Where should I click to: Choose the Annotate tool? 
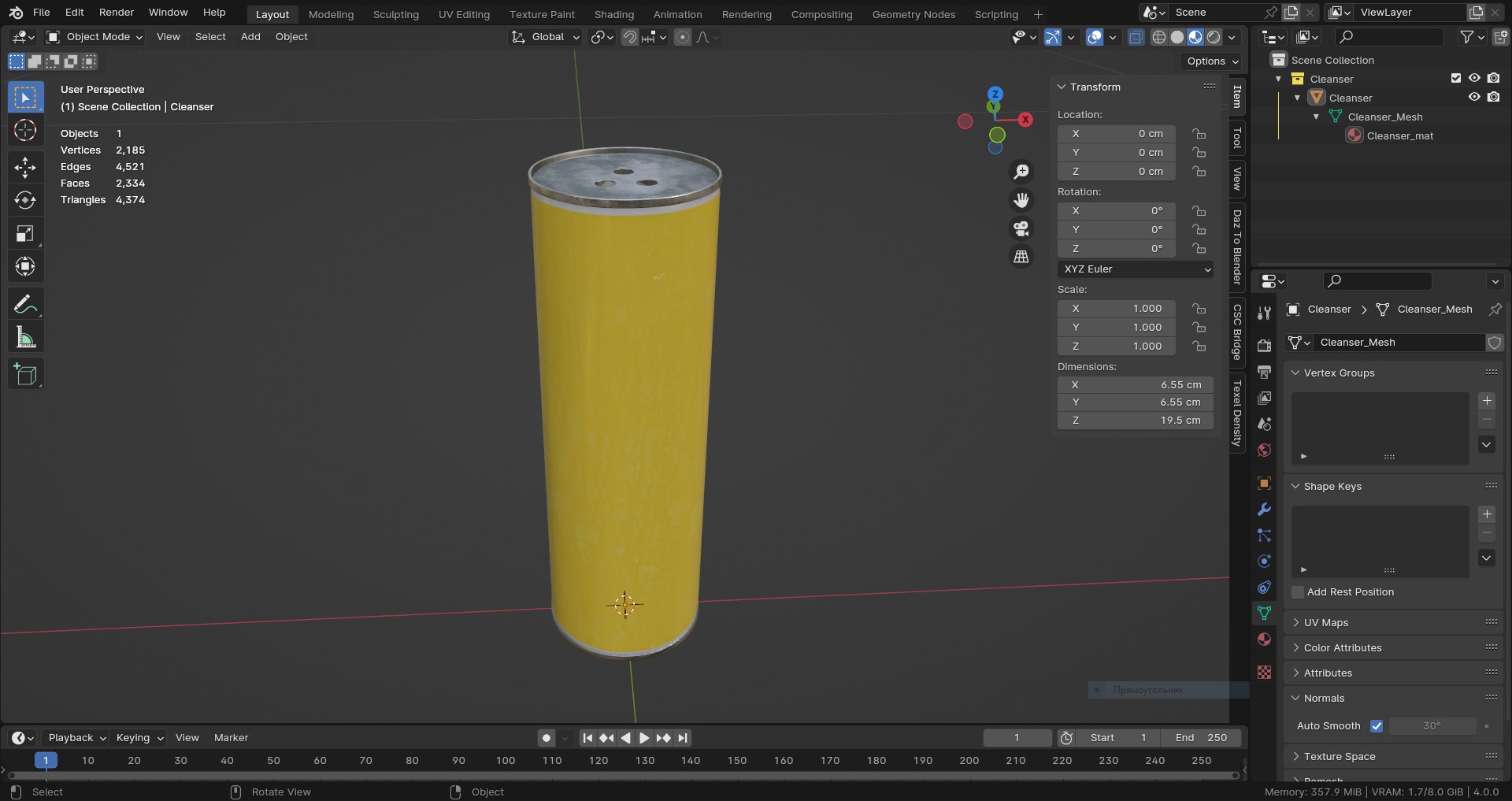pos(25,304)
